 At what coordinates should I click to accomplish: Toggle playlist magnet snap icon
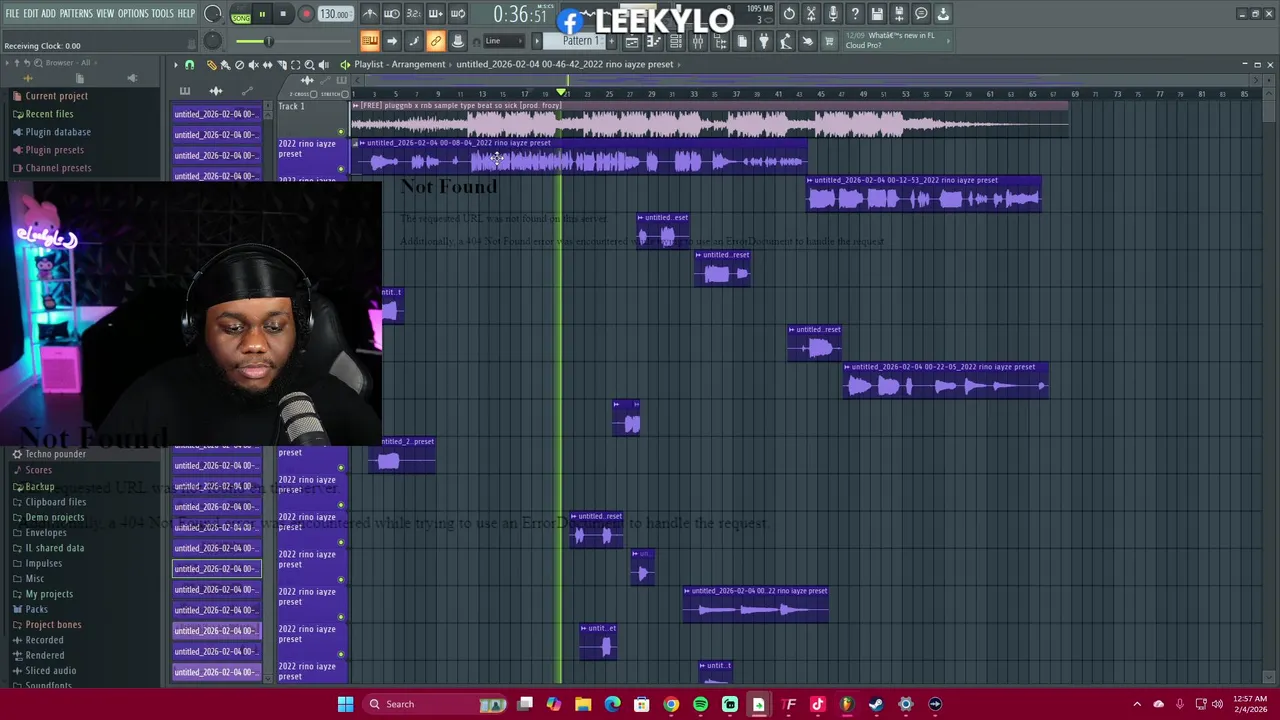point(189,64)
